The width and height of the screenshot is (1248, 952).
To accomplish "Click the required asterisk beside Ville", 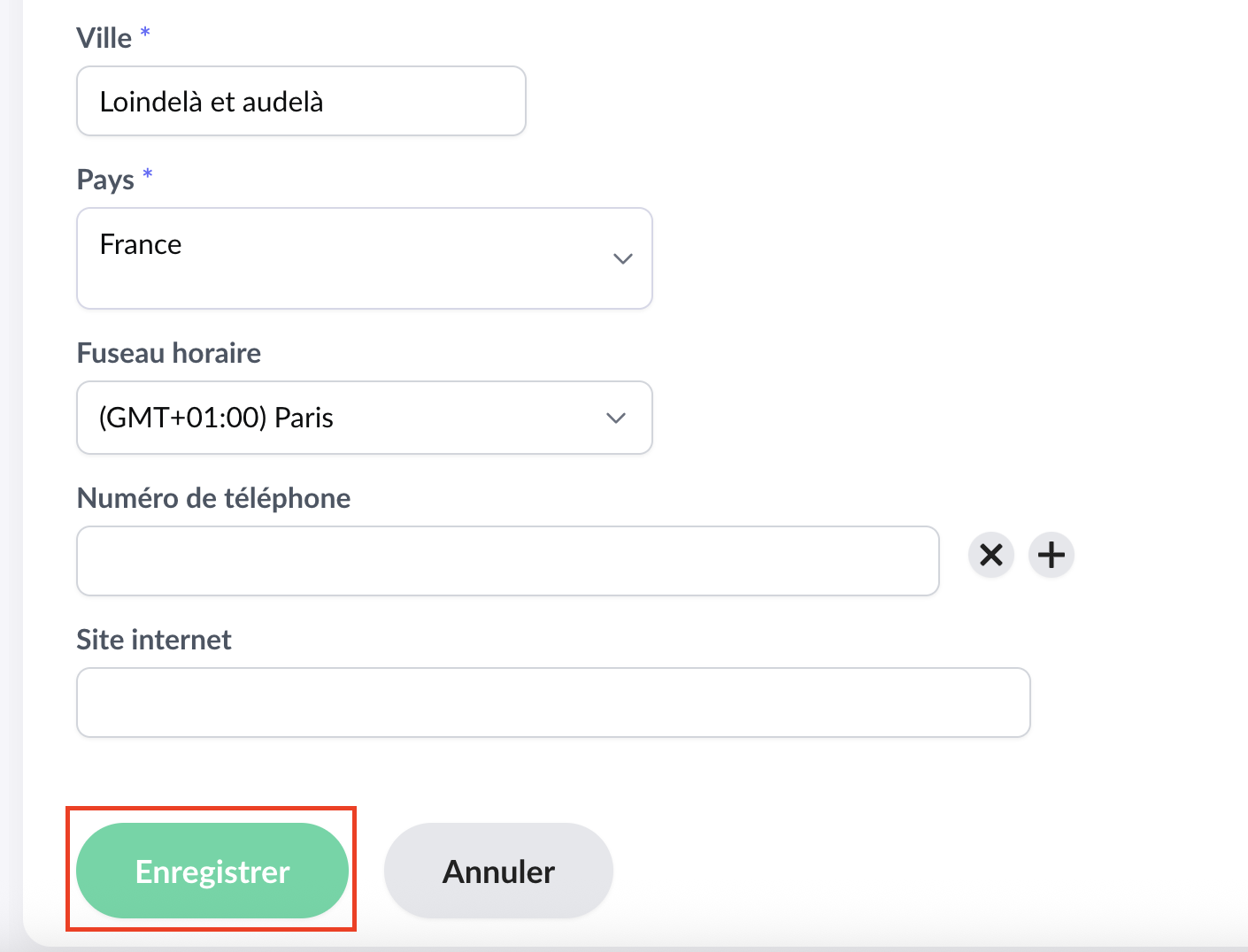I will [x=145, y=34].
